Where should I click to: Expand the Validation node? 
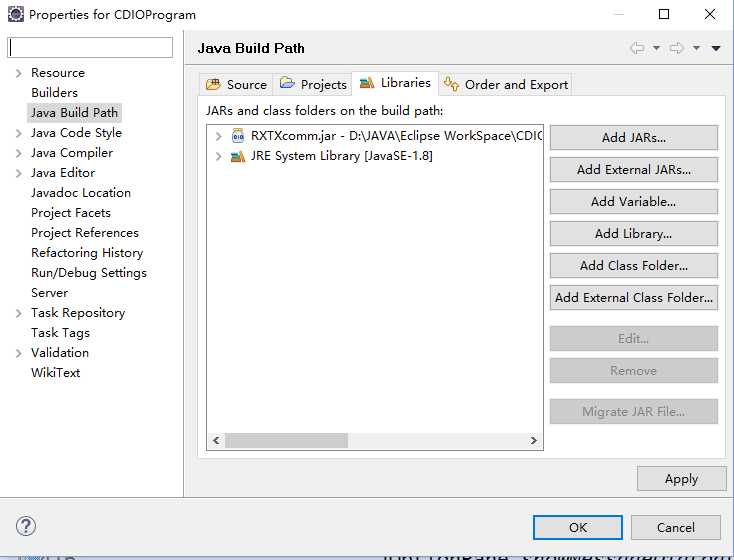coord(18,353)
